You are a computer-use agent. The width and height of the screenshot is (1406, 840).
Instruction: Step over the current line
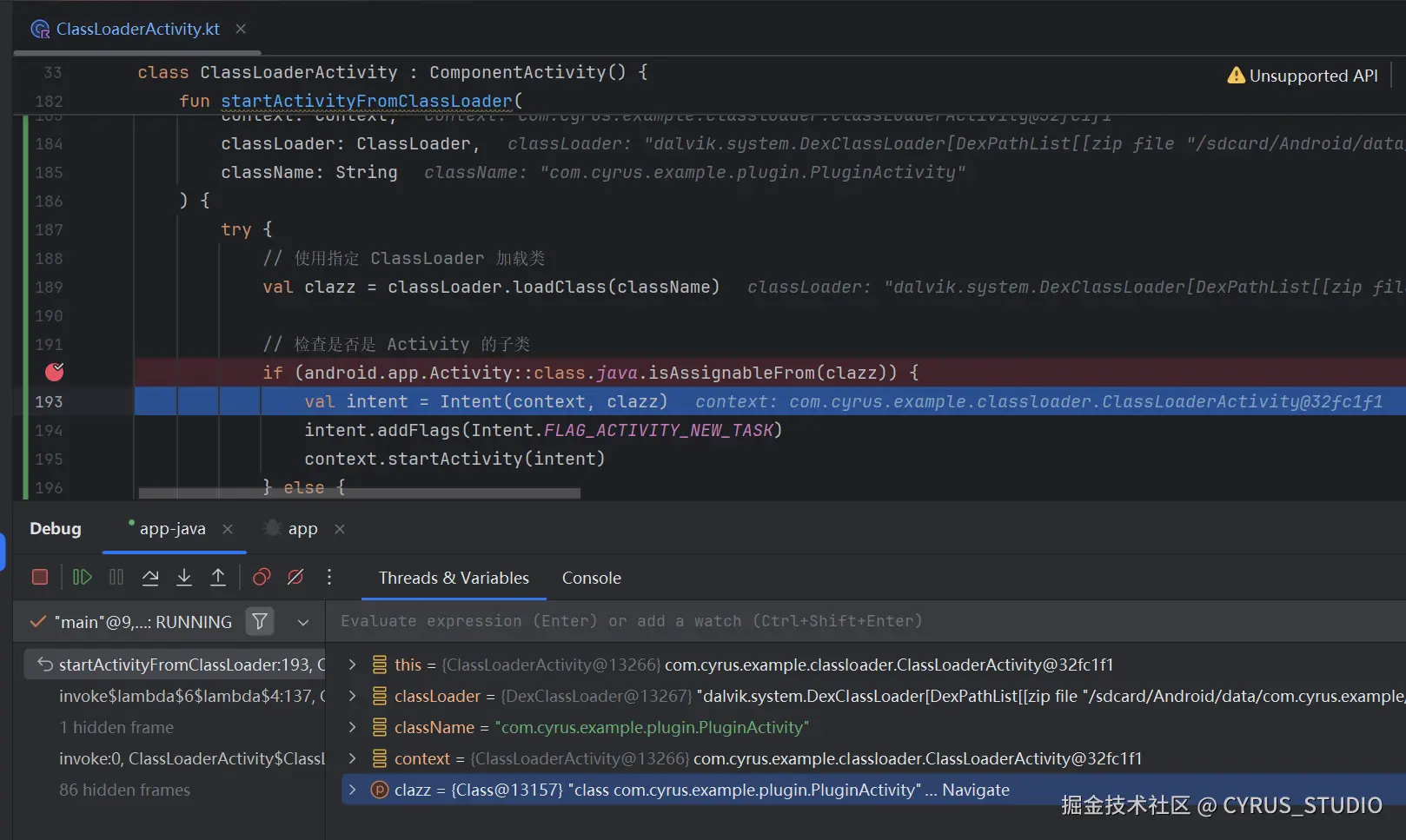pyautogui.click(x=150, y=577)
